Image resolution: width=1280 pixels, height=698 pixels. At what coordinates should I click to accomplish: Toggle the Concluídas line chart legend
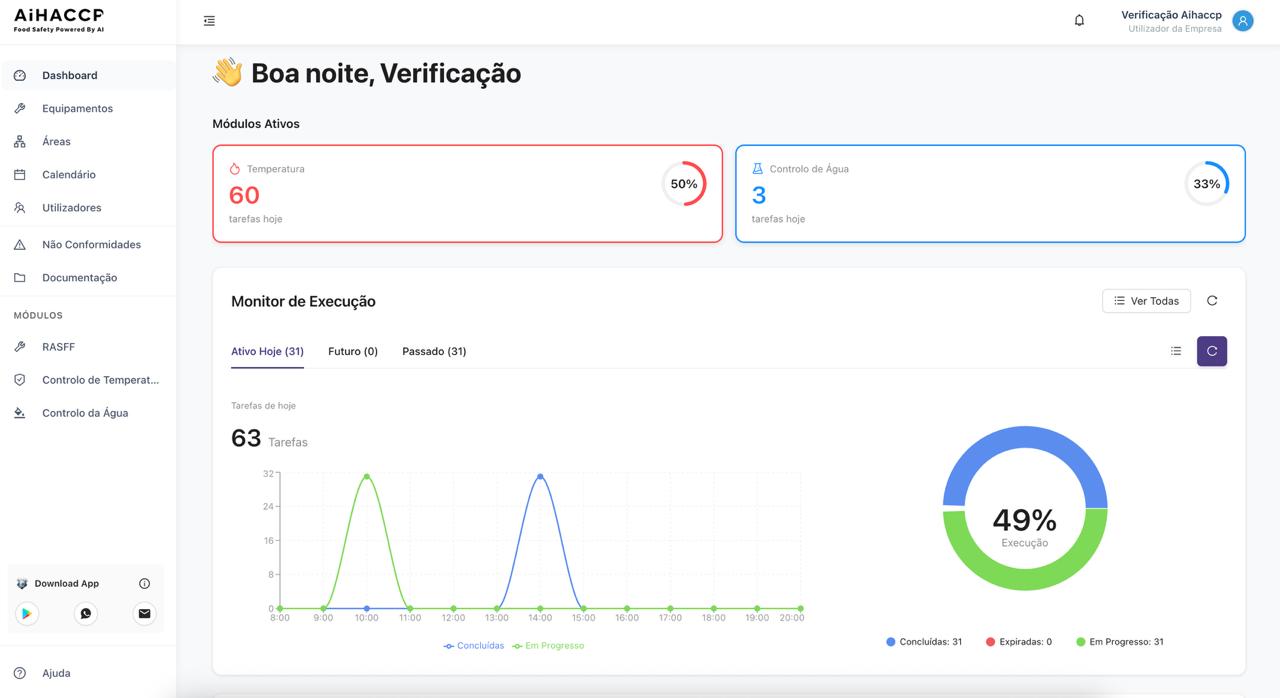coord(474,646)
